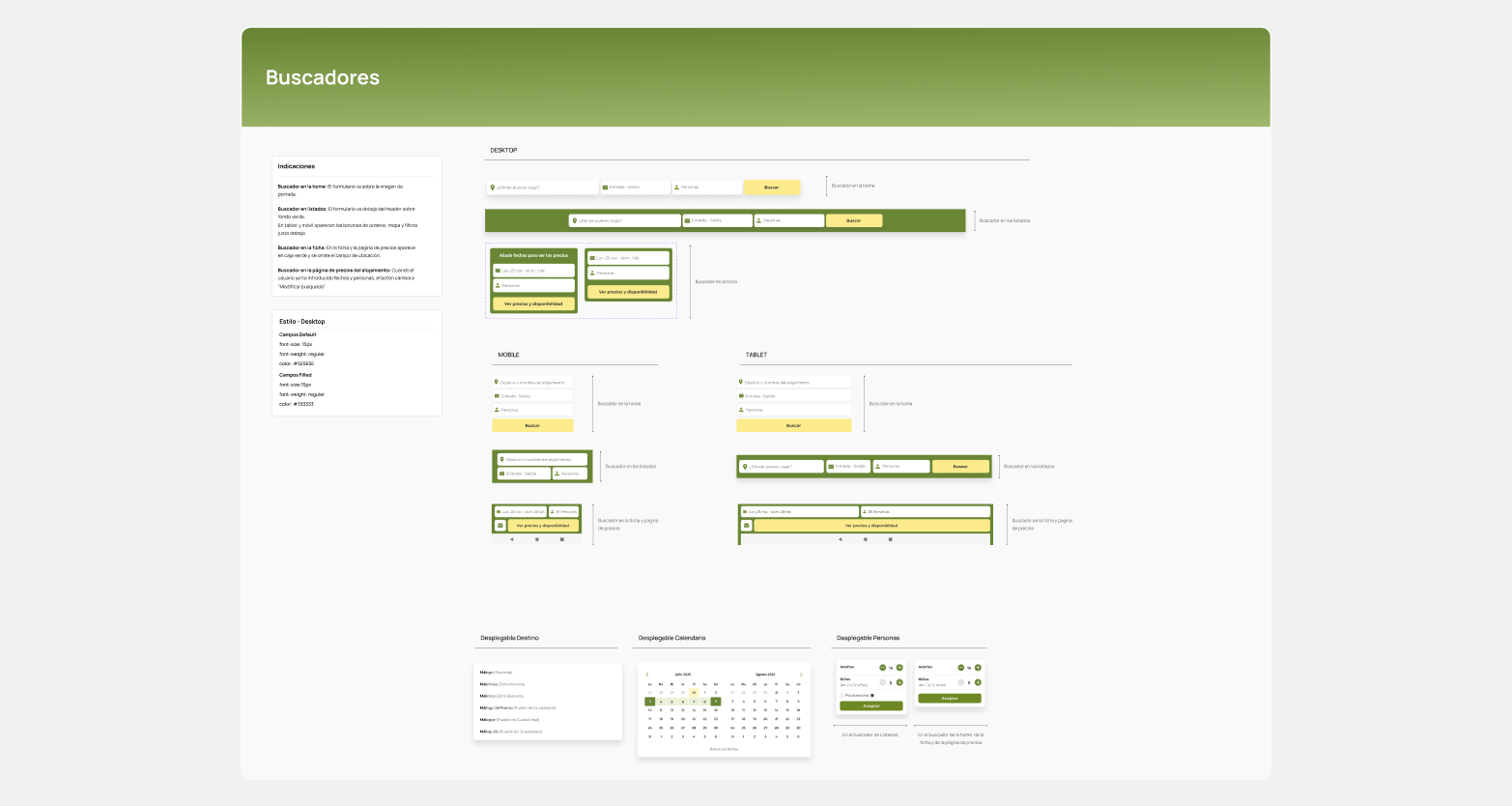Advance calendar to next month arrow
The width and height of the screenshot is (1512, 806).
pyautogui.click(x=800, y=675)
